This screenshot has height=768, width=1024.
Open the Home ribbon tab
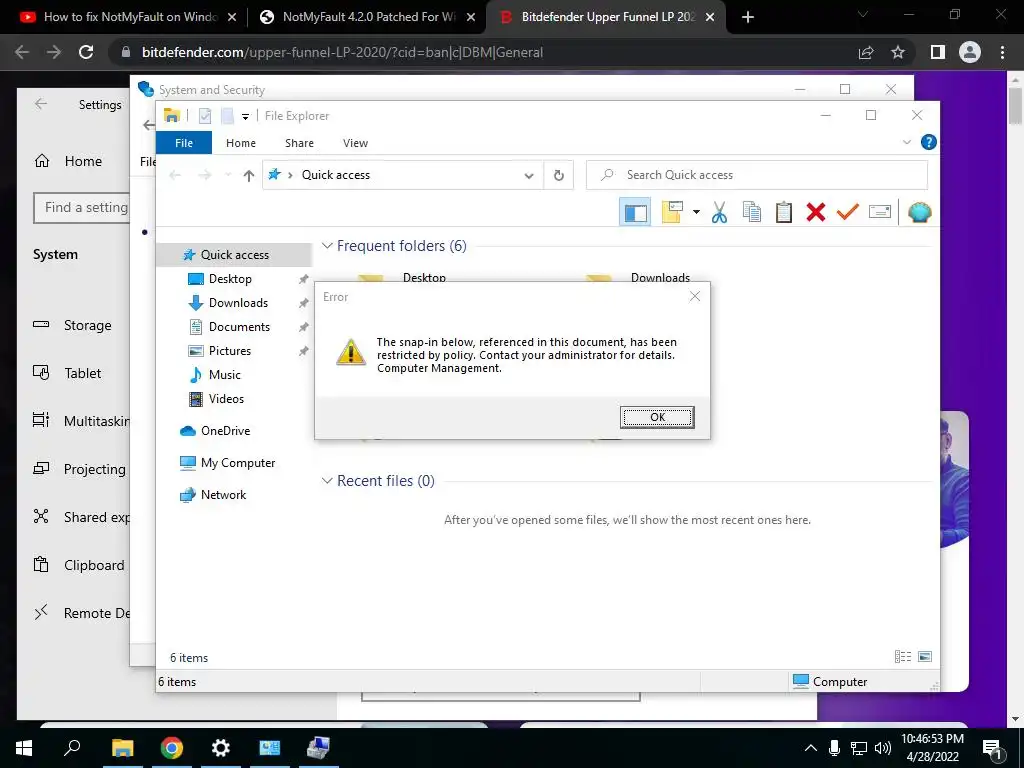coord(241,143)
